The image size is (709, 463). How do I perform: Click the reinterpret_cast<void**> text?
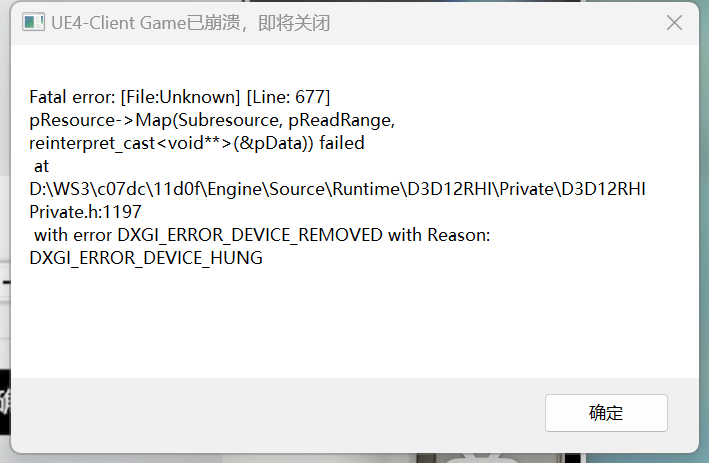130,143
